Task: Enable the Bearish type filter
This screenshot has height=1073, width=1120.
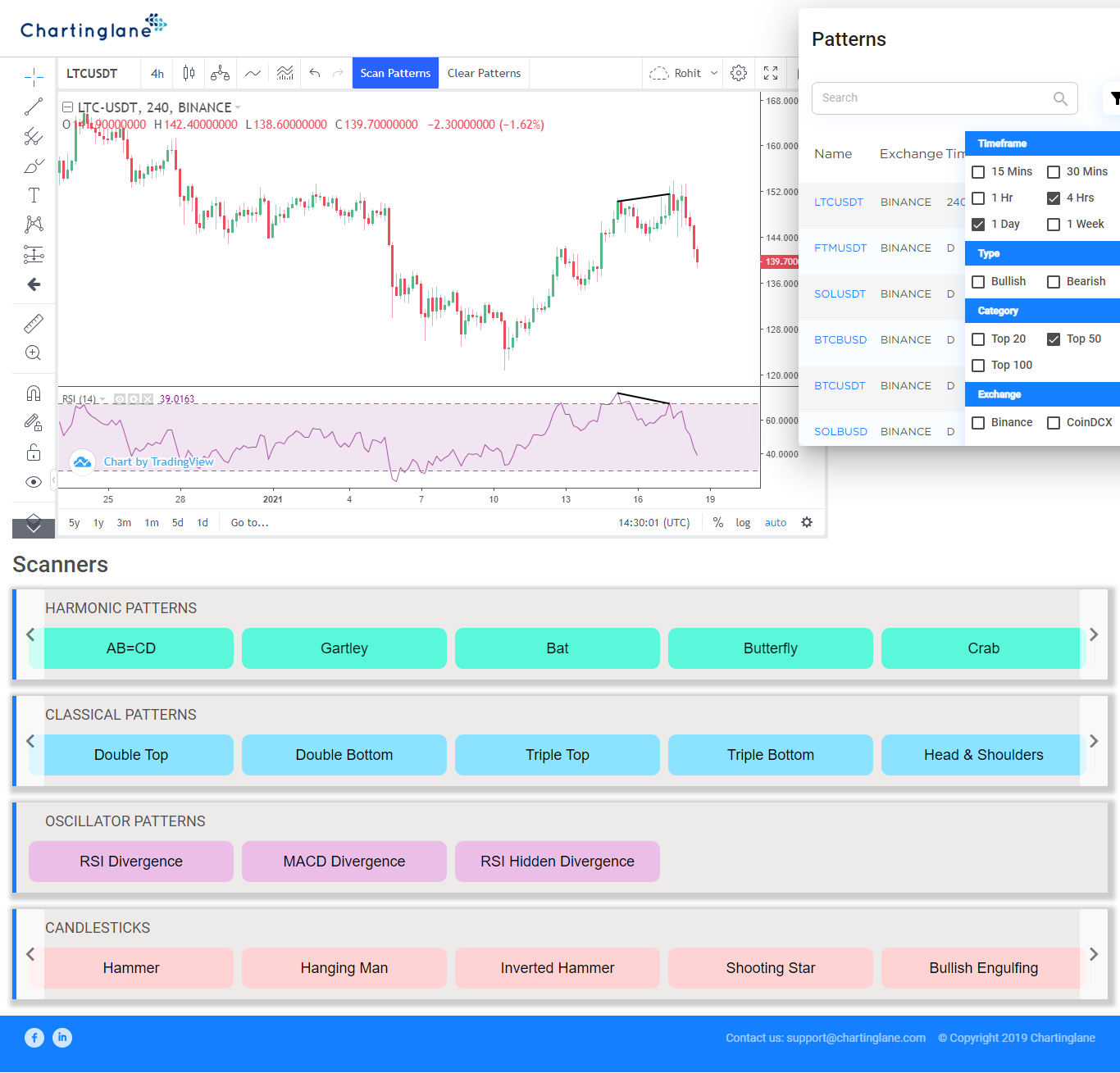Action: tap(1054, 282)
